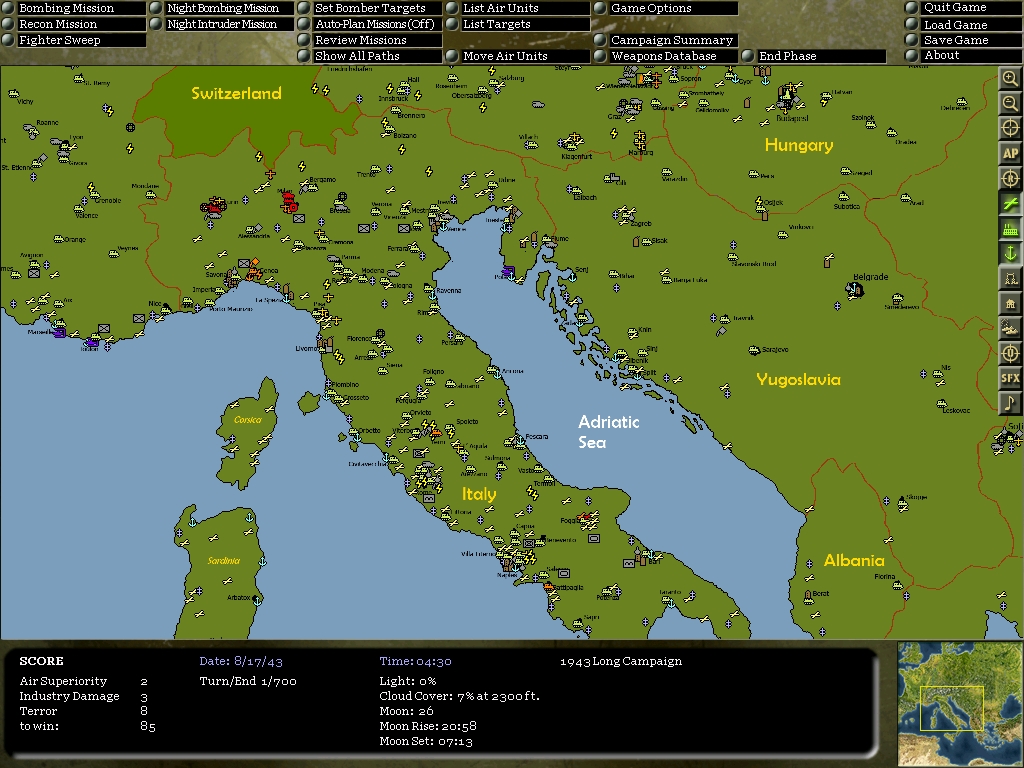Image resolution: width=1024 pixels, height=768 pixels.
Task: Open the Weapons Database
Action: click(665, 56)
